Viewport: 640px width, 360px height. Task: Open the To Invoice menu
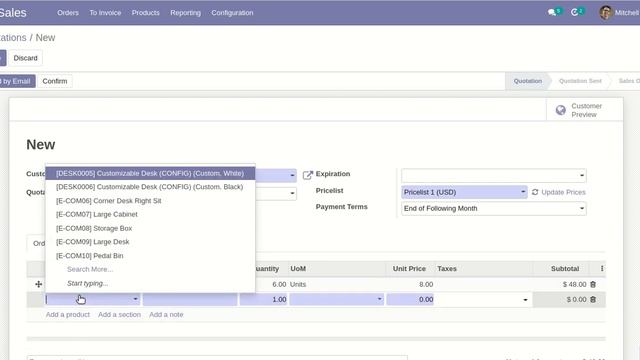click(x=105, y=13)
